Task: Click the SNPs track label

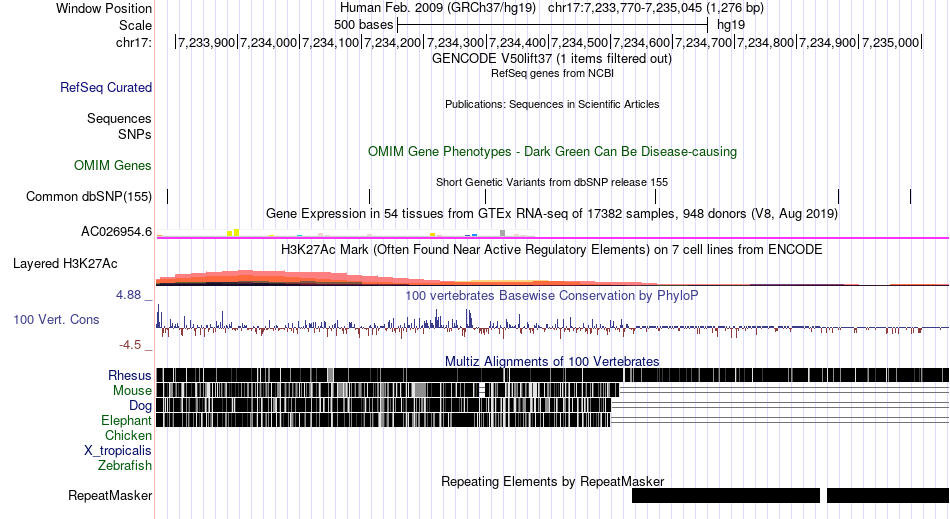Action: point(135,134)
